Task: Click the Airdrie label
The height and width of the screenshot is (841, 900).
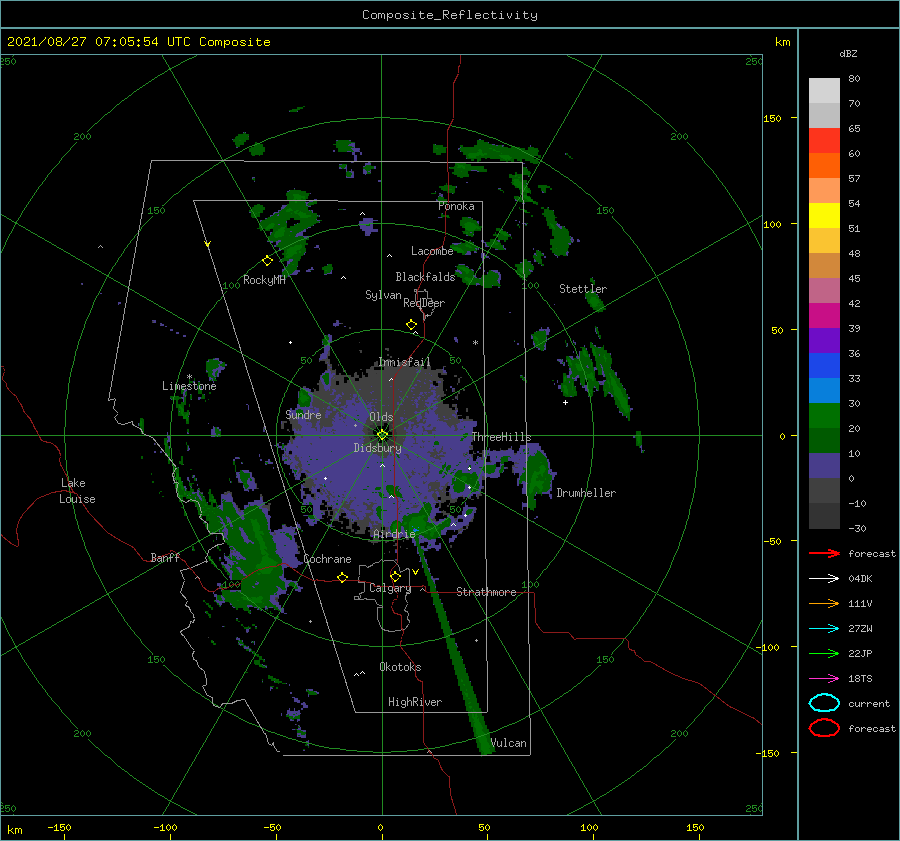Action: point(394,534)
